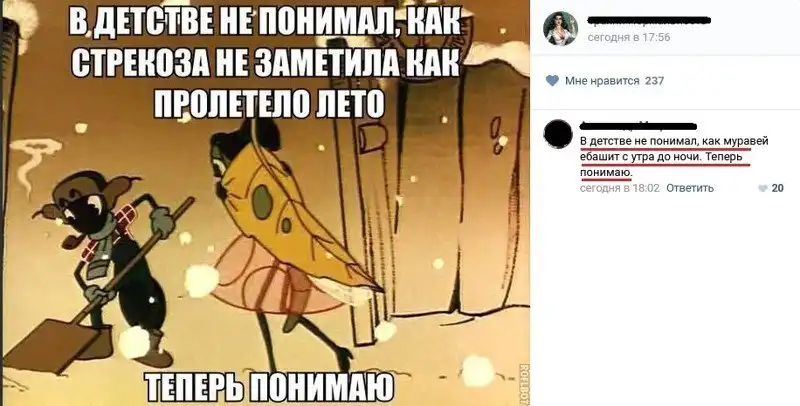Image resolution: width=800 pixels, height=406 pixels.
Task: Like the comment using its small heart
Action: click(x=763, y=188)
